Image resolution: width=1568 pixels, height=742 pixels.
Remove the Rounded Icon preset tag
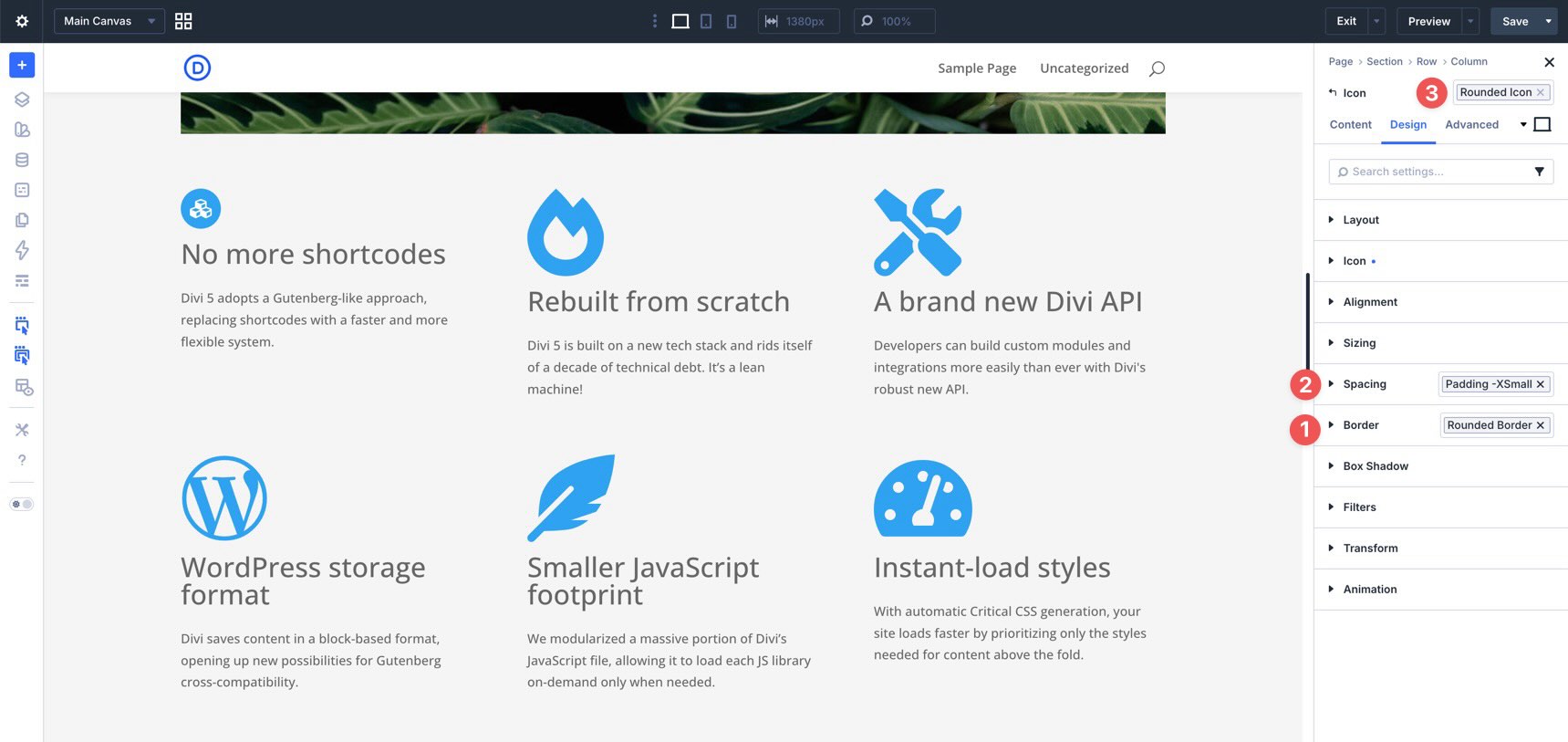click(x=1541, y=92)
